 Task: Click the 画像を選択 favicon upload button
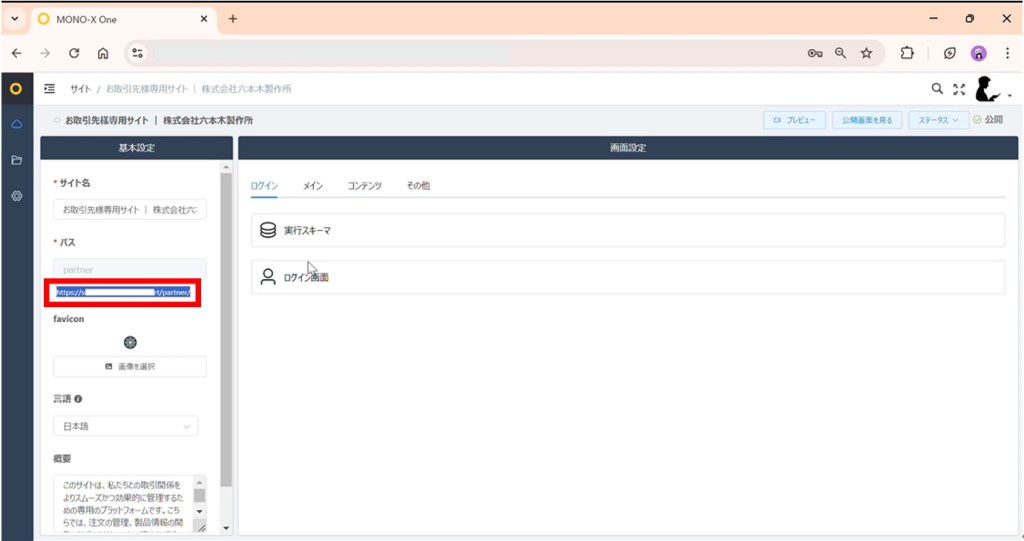[x=130, y=367]
